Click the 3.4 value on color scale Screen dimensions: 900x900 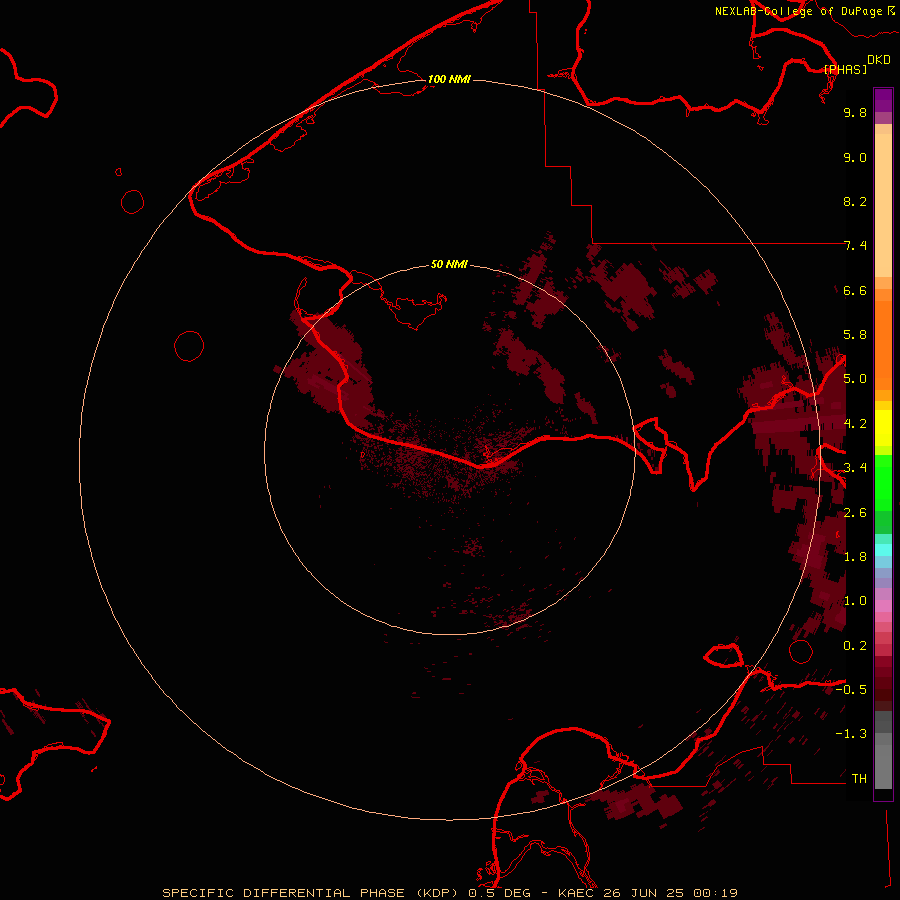click(855, 468)
